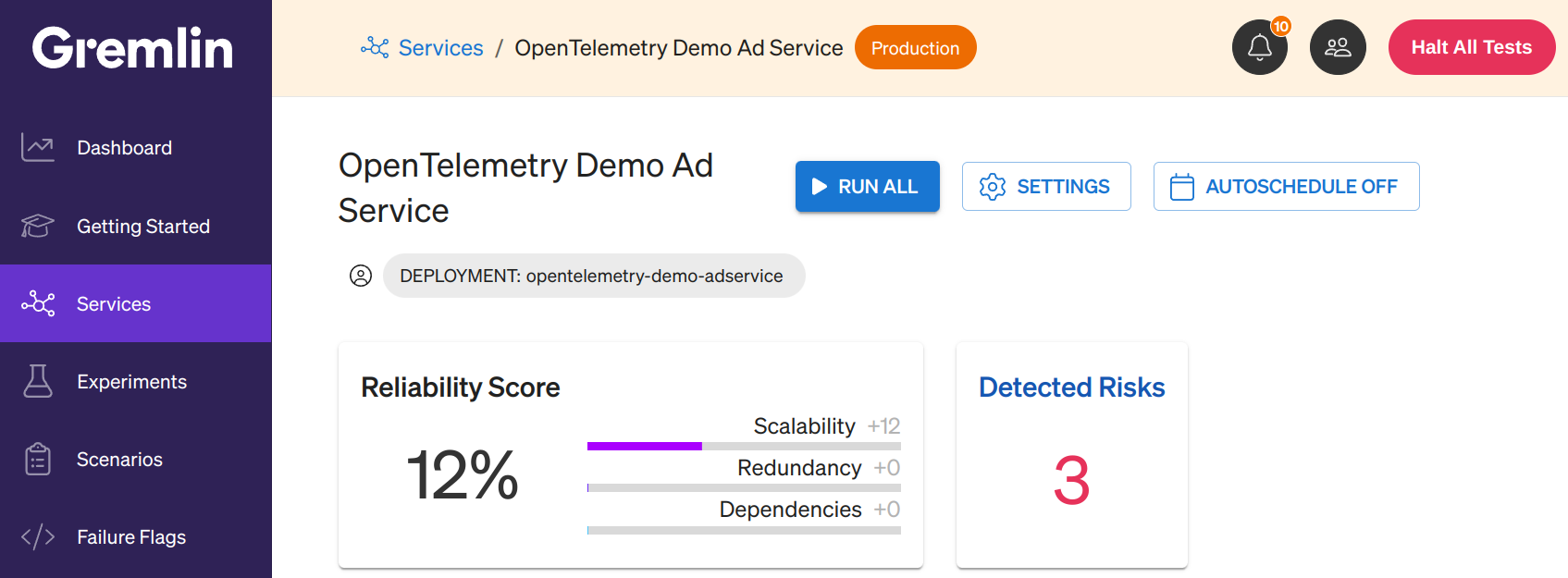The image size is (1568, 578).
Task: Open the Dashboard chart icon
Action: (x=38, y=147)
